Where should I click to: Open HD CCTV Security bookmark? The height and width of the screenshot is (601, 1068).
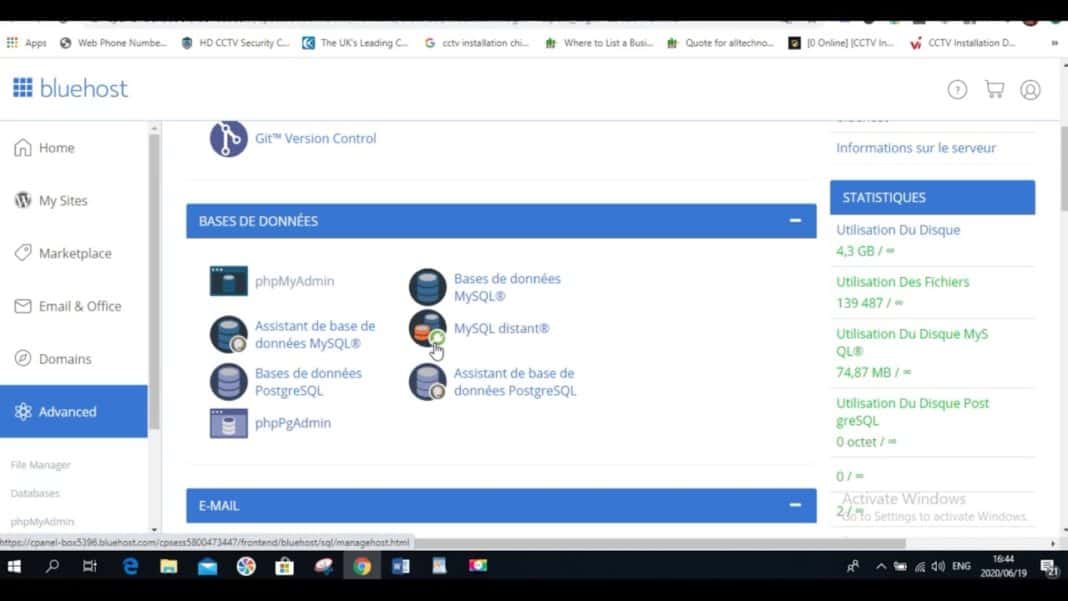(236, 43)
